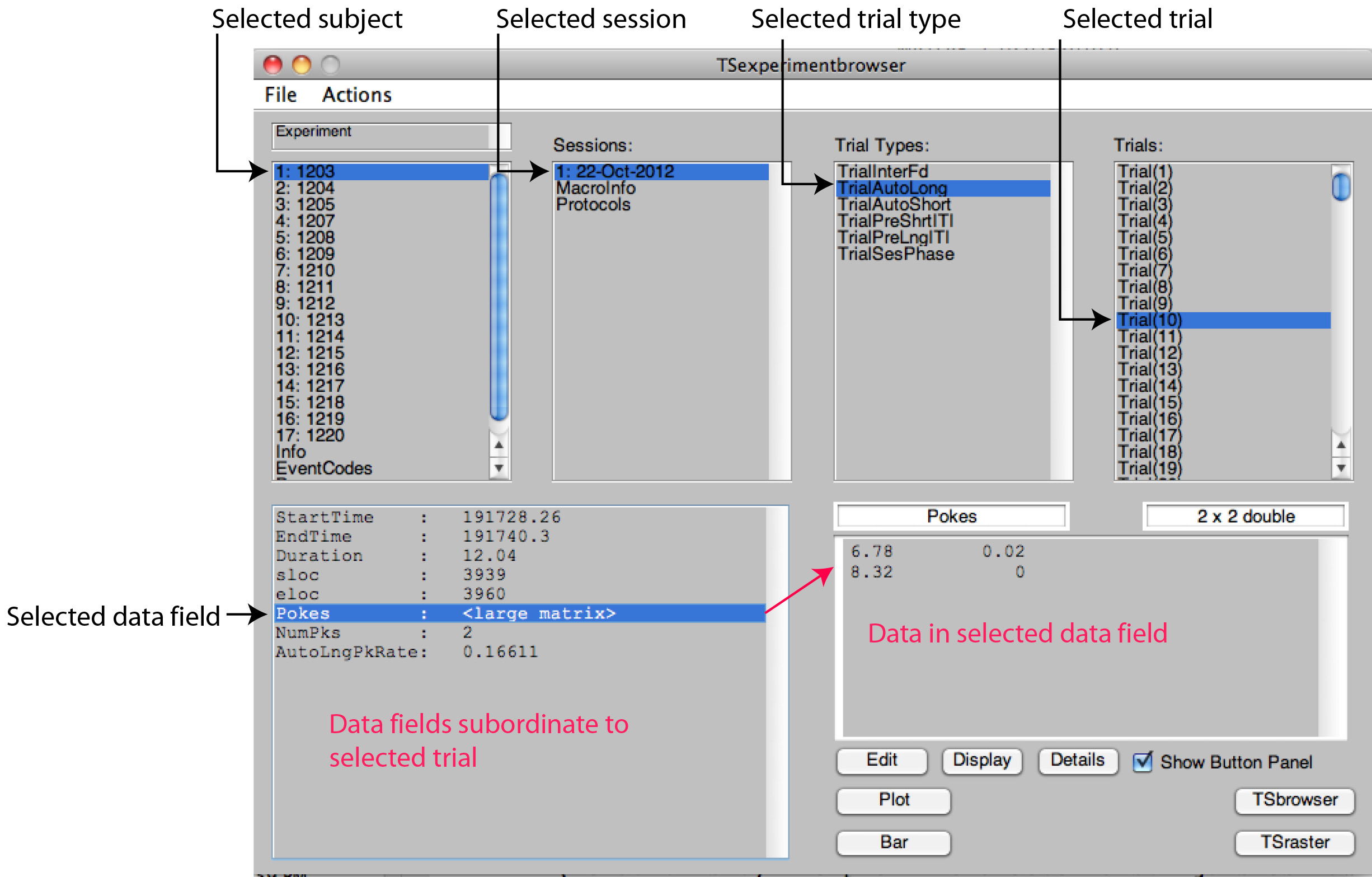The image size is (1372, 877).
Task: Launch TSraster via its button
Action: pos(1294,842)
